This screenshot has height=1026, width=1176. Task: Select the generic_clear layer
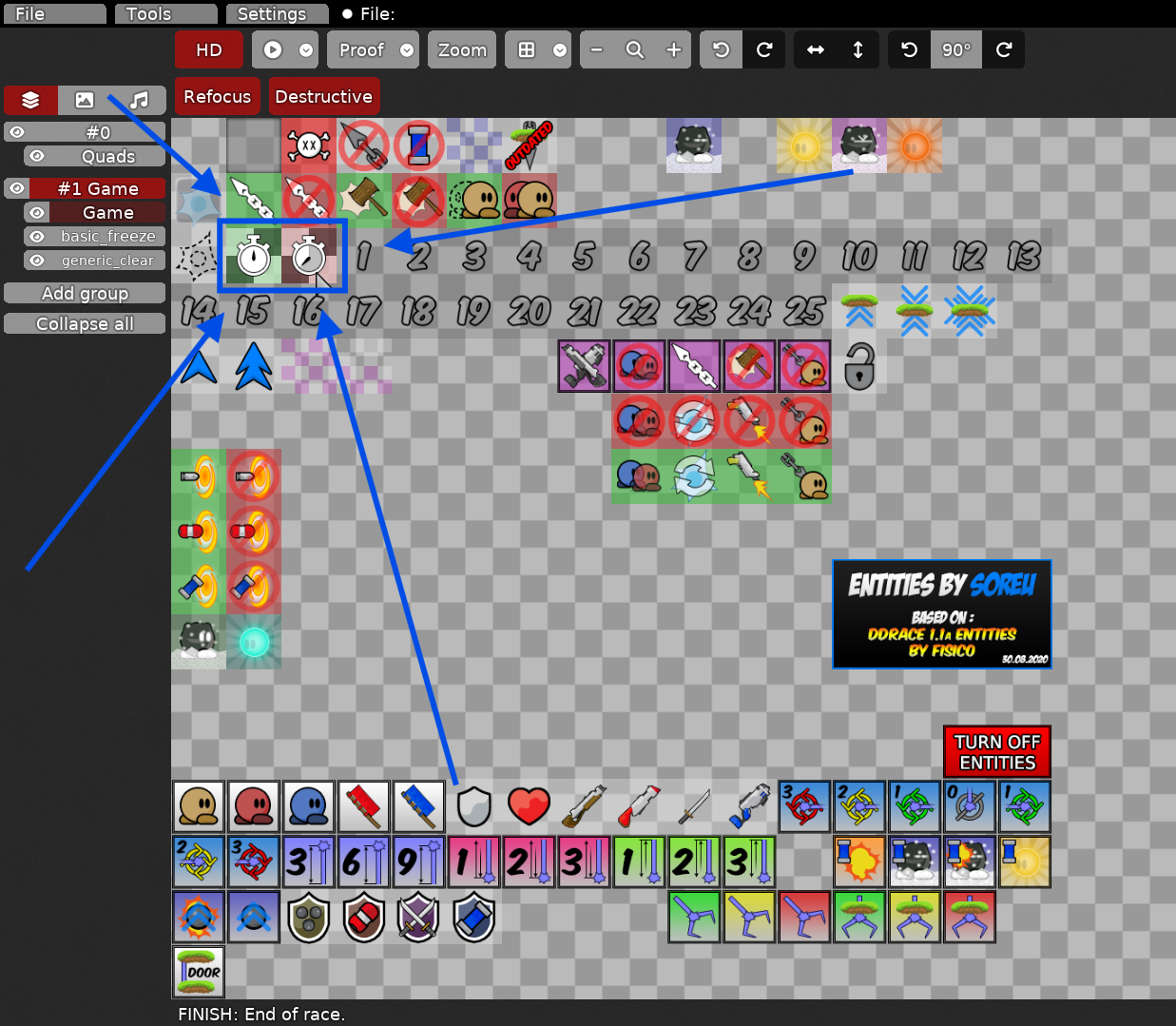tap(108, 260)
